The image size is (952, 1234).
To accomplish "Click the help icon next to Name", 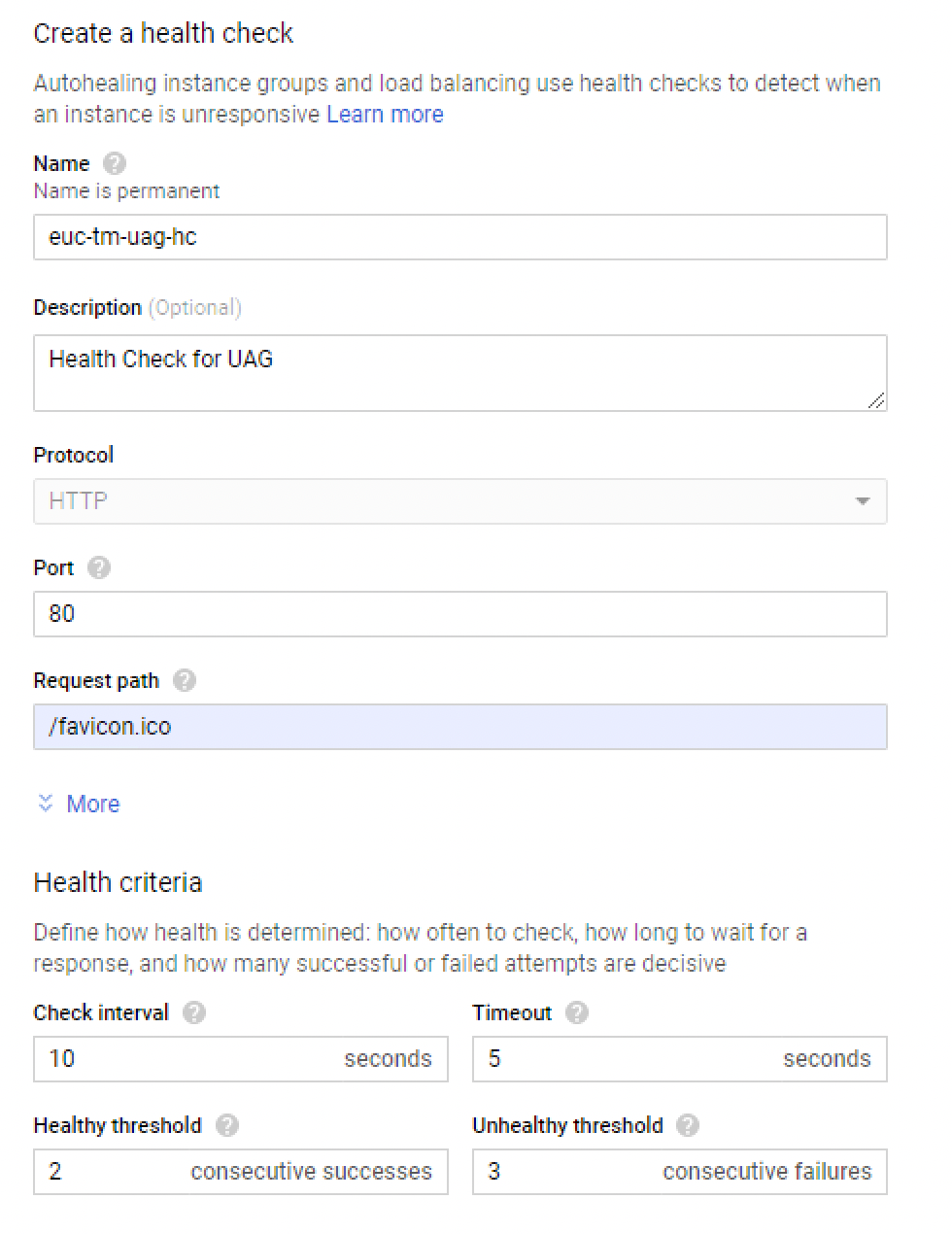I will [x=114, y=163].
